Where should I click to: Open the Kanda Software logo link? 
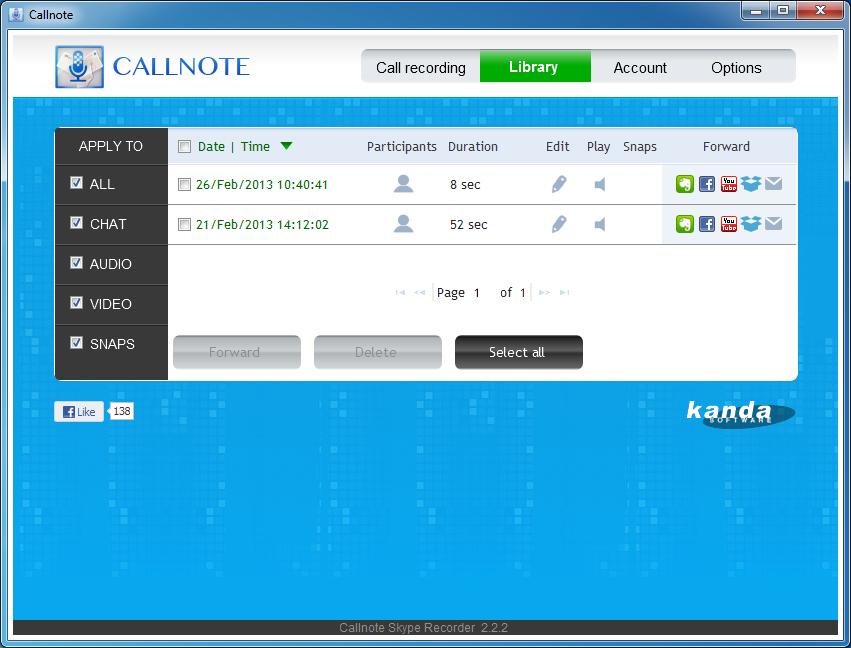coord(740,414)
